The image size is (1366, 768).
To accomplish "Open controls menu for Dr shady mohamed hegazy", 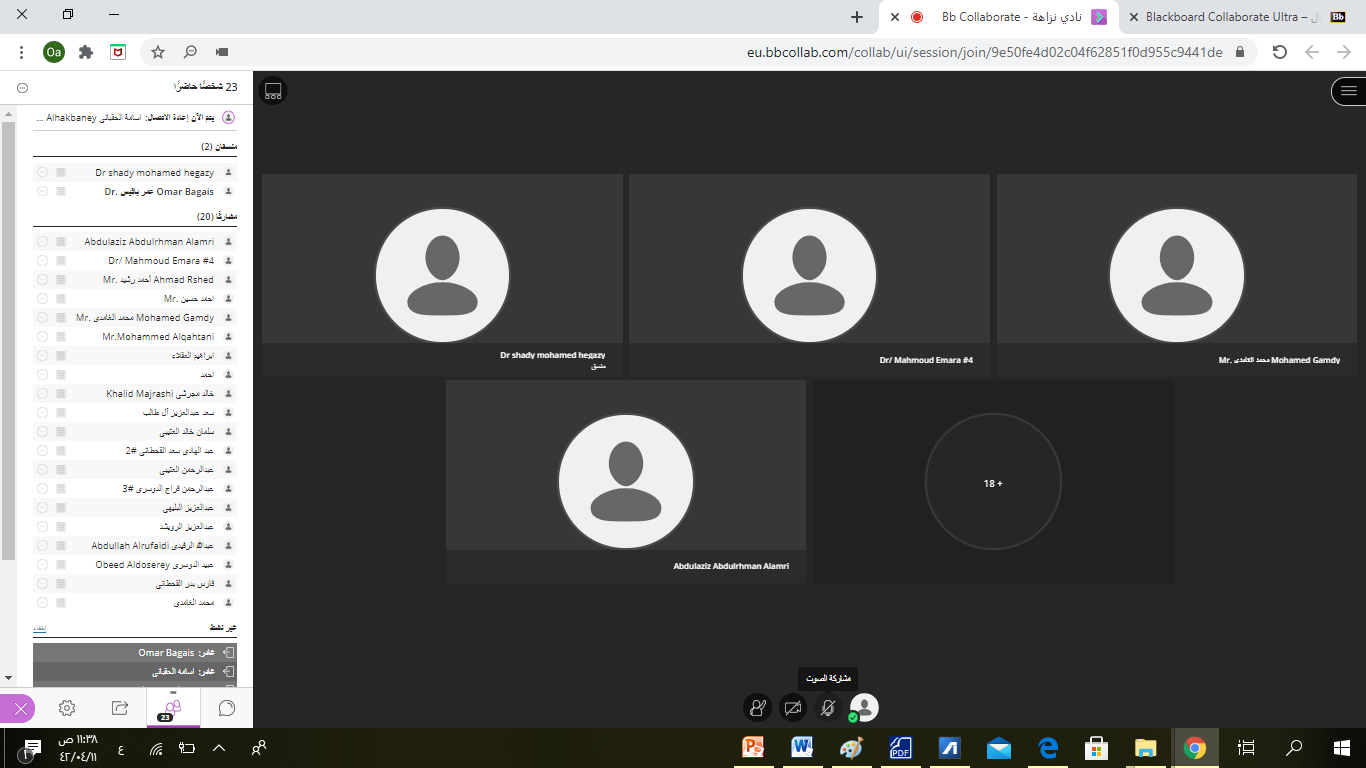I will (42, 173).
